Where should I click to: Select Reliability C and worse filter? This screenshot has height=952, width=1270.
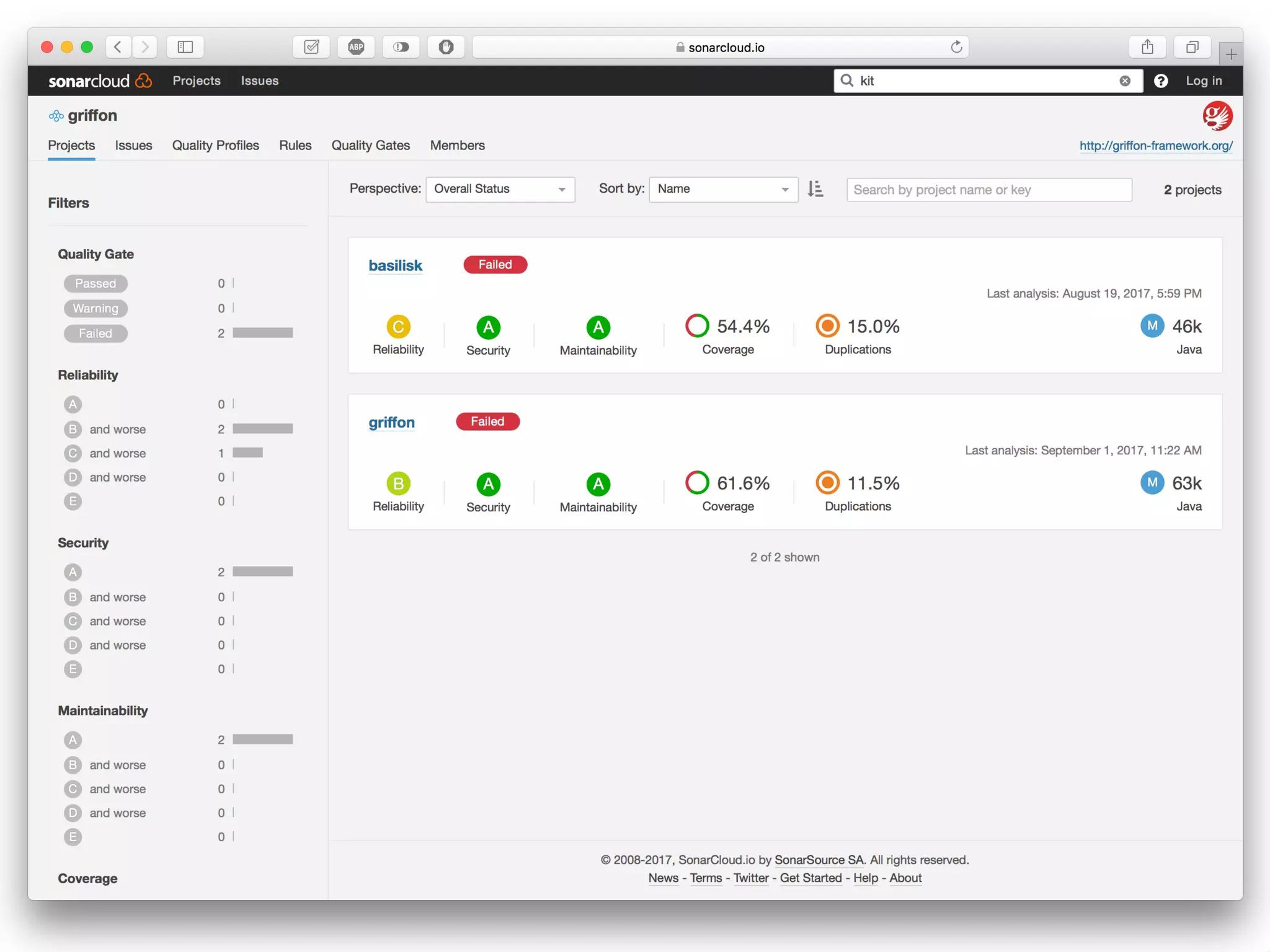pos(105,453)
